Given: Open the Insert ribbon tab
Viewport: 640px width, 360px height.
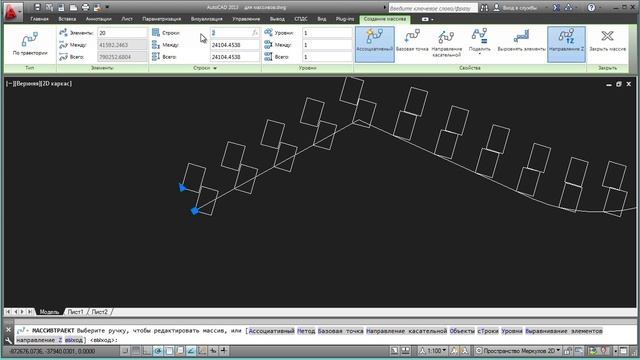Looking at the screenshot, I should point(67,19).
